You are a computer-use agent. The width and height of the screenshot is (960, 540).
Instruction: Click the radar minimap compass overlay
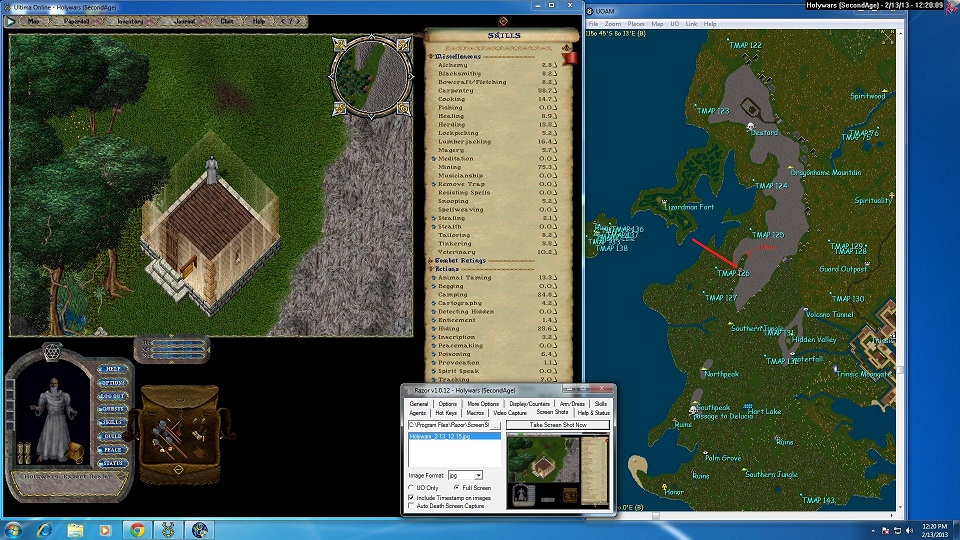(x=372, y=75)
